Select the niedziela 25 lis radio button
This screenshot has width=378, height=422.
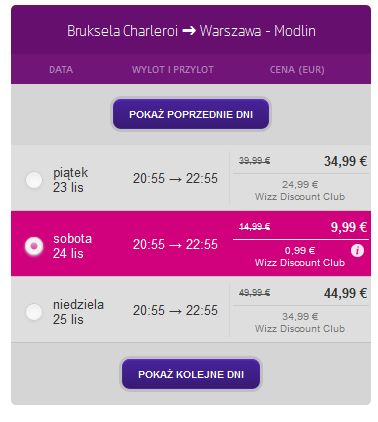[34, 312]
